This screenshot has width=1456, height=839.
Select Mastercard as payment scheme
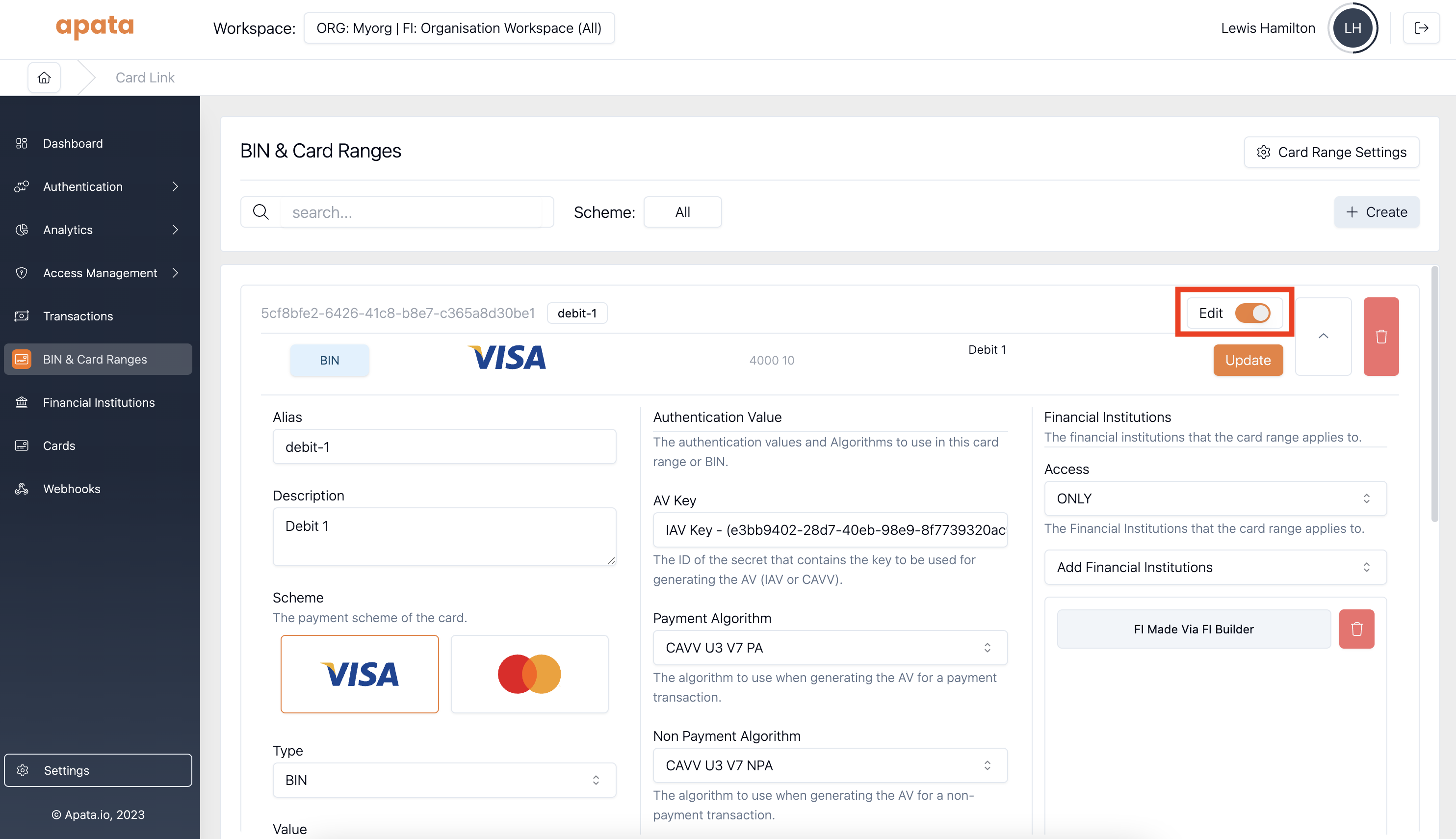pyautogui.click(x=529, y=674)
